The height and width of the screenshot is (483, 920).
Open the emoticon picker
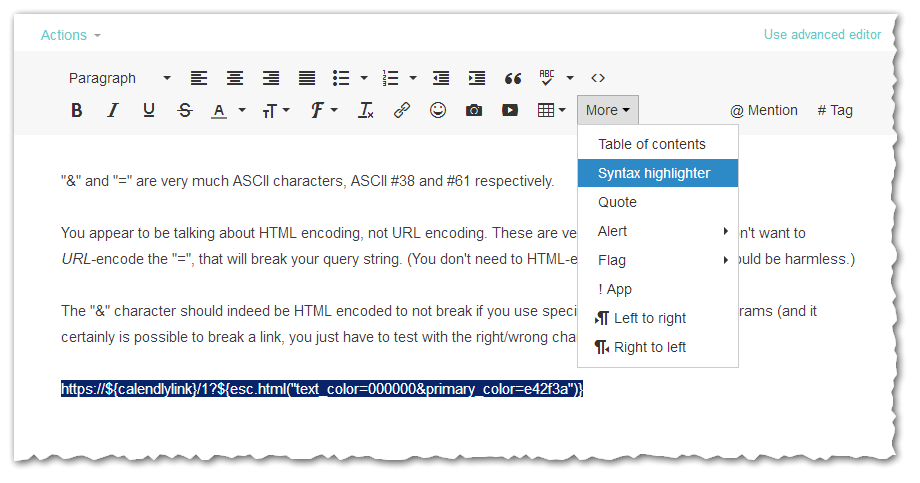438,111
